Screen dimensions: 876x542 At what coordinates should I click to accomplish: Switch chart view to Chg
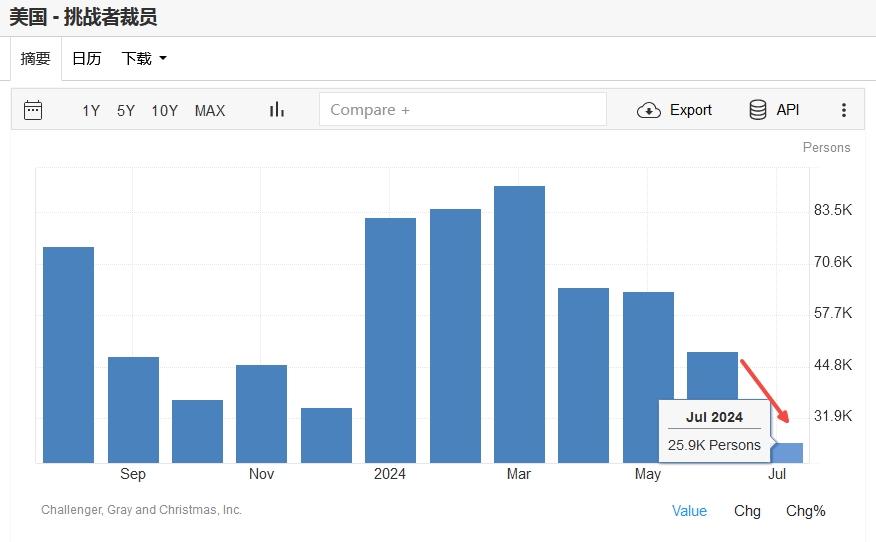(x=747, y=511)
